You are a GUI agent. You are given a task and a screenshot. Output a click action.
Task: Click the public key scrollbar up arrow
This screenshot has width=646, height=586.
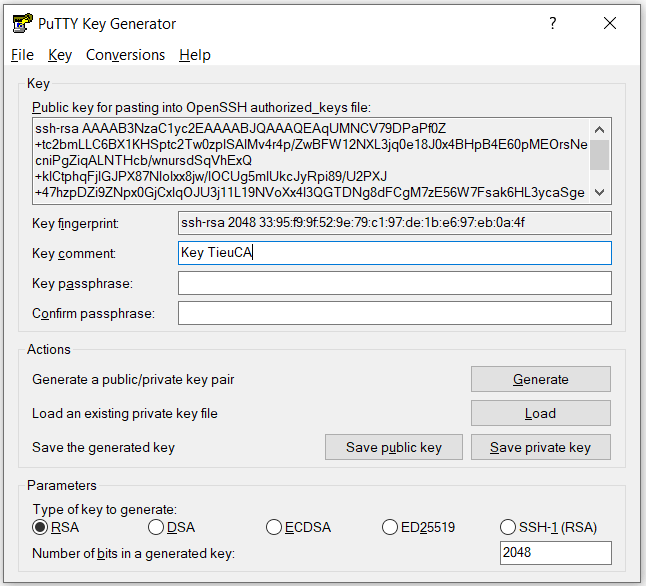pos(600,130)
